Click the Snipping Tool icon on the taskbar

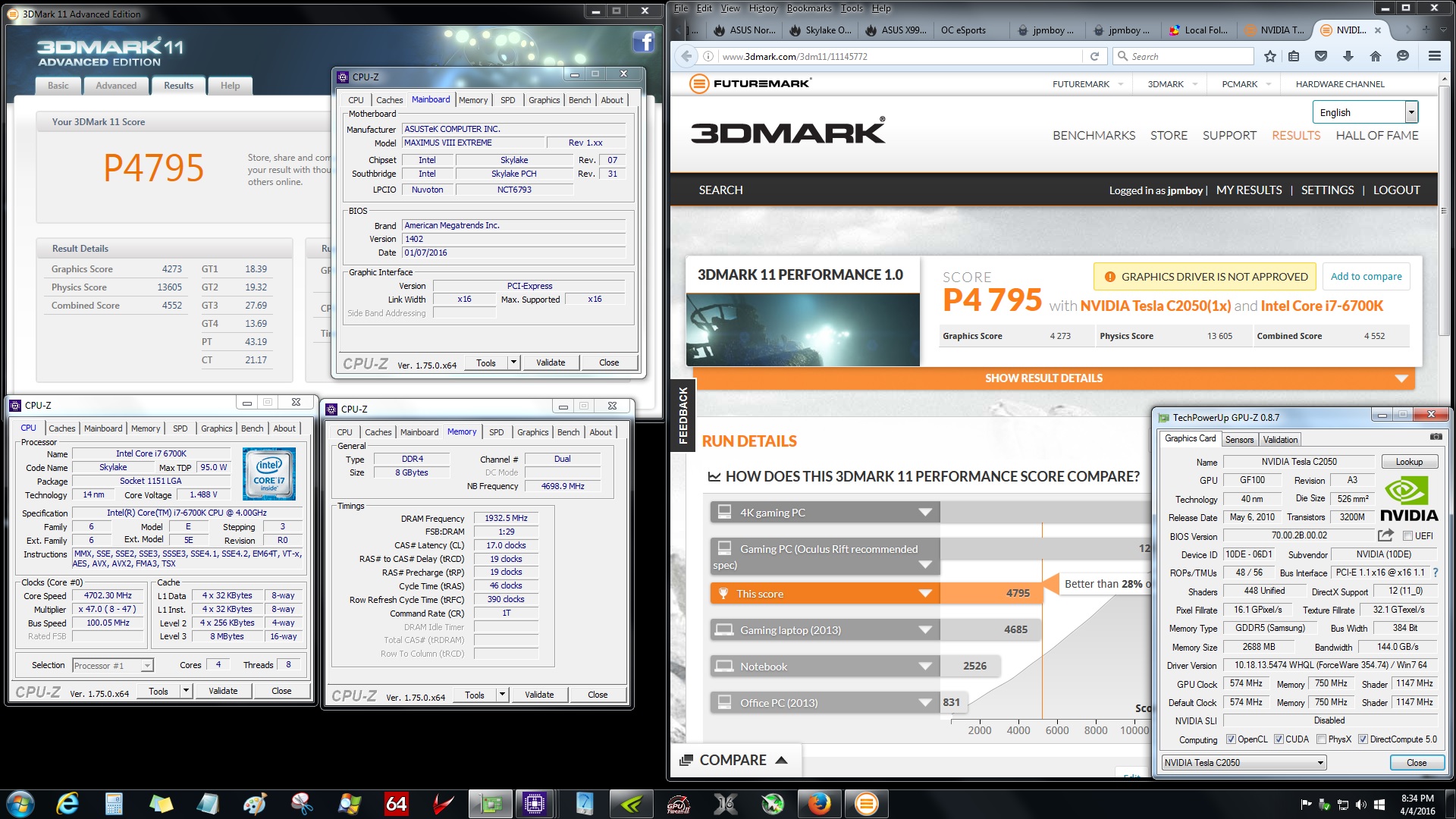click(x=302, y=804)
